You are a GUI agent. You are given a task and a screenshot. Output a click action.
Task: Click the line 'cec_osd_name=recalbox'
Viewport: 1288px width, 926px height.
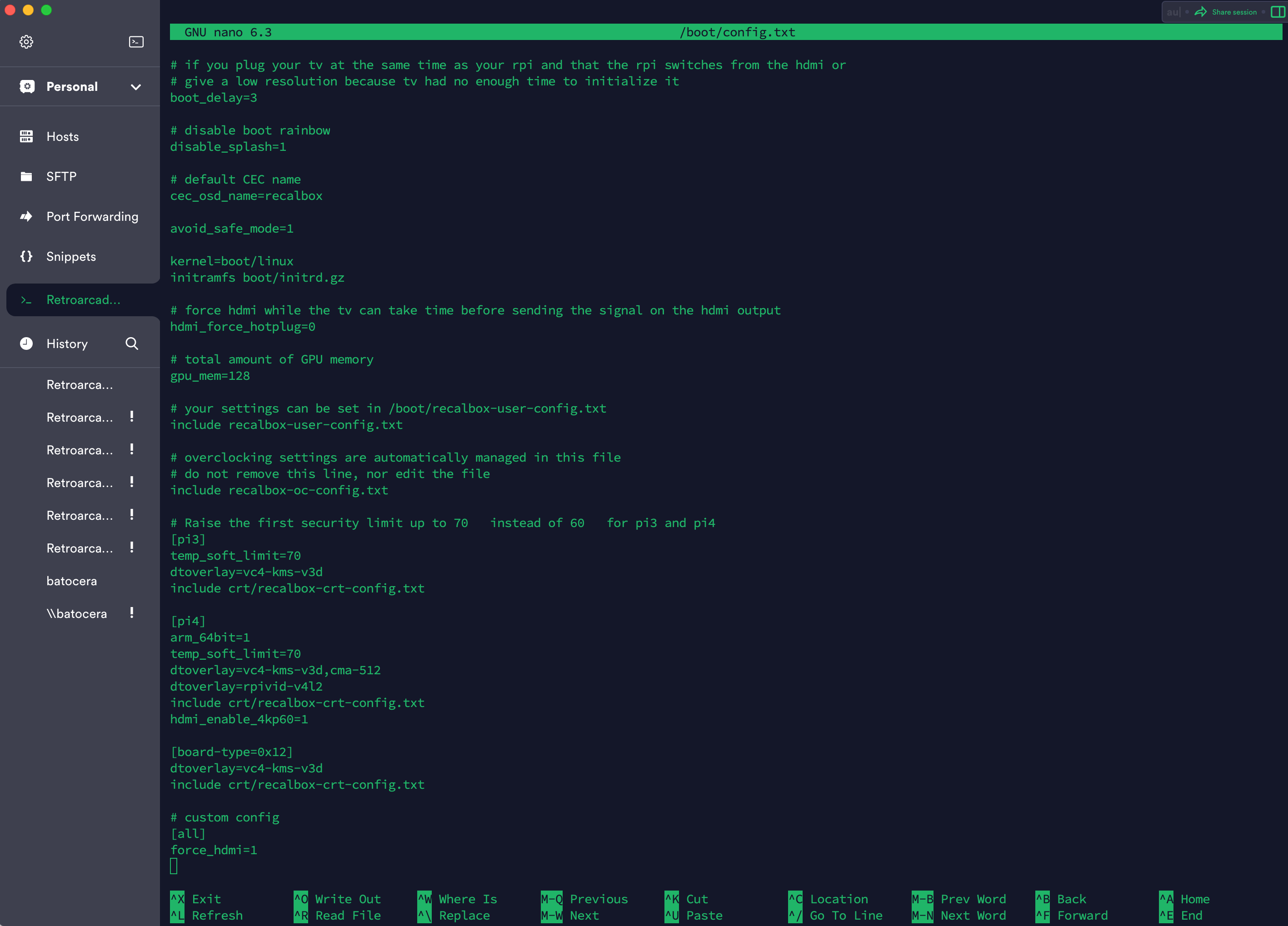246,196
